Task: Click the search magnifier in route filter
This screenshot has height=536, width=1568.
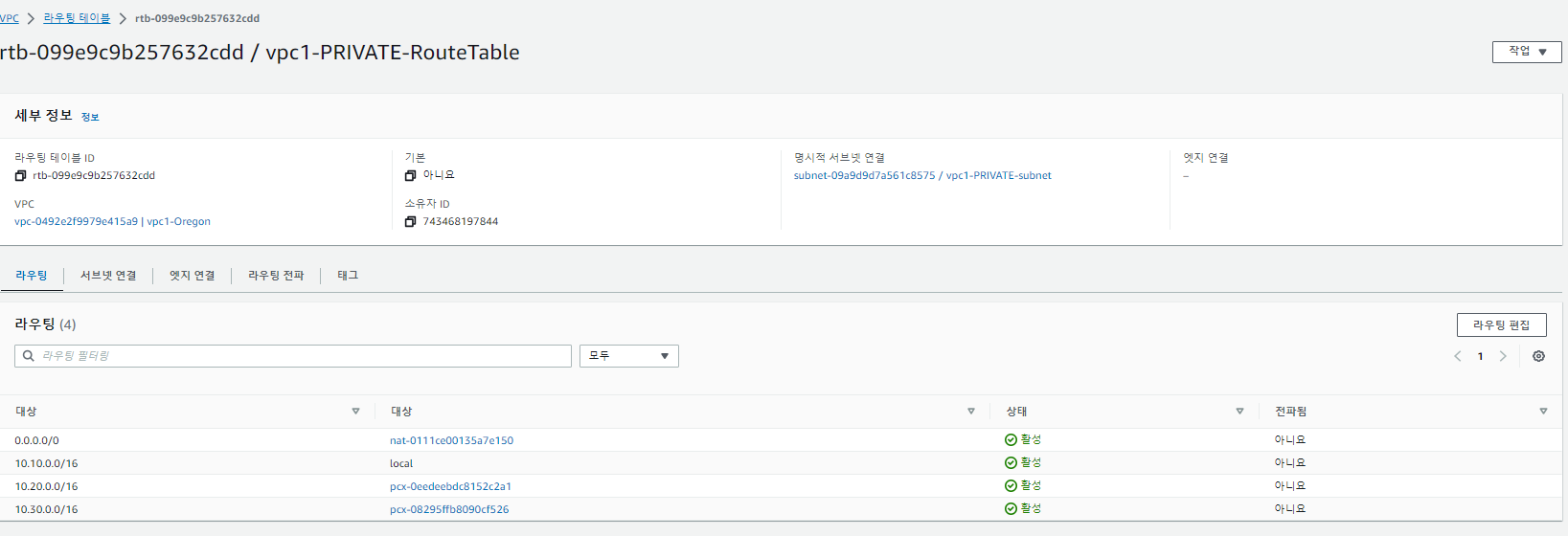Action: 29,356
